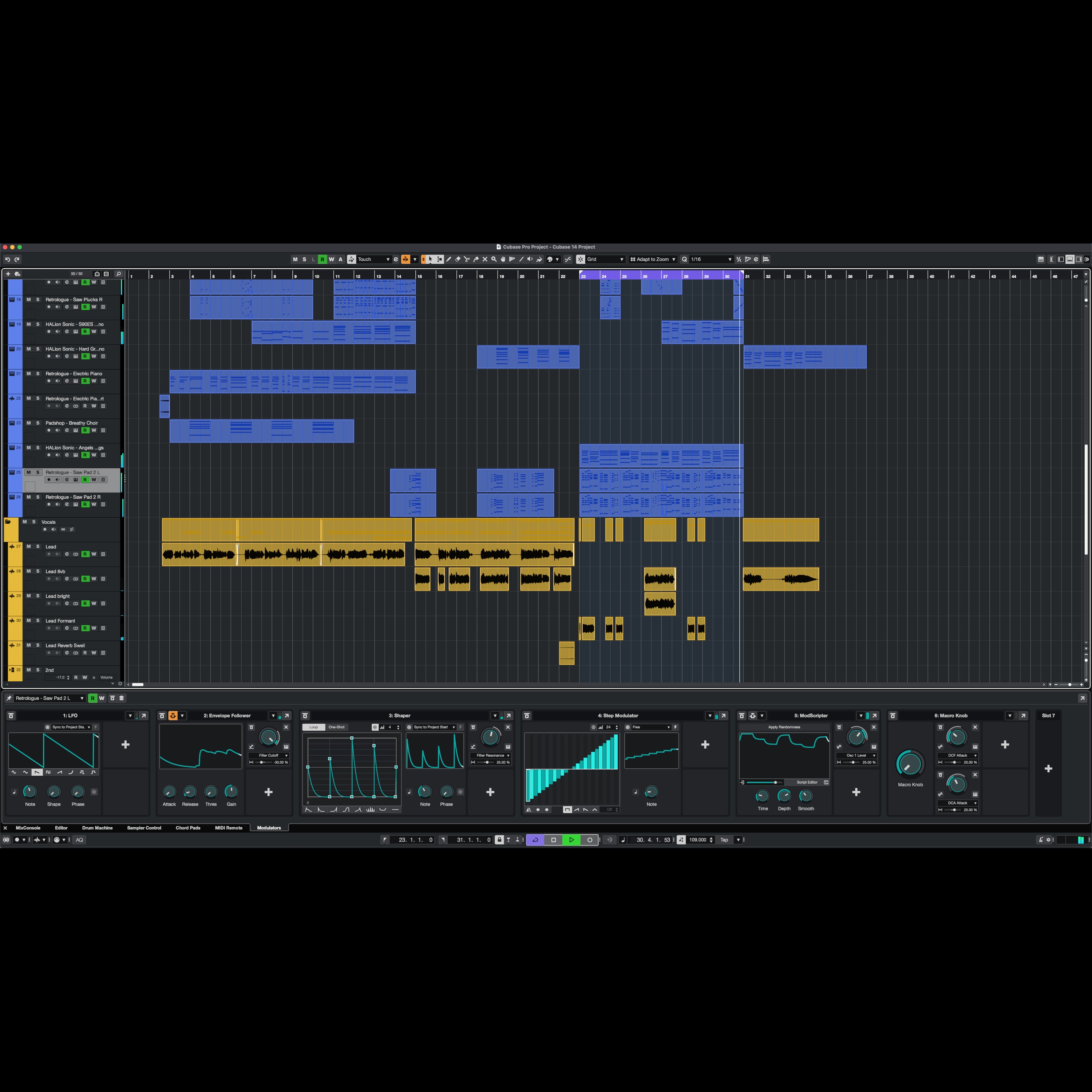Open the Retrologue - Saw Pad 2 L track selector
This screenshot has width=1092, height=1092.
[49, 698]
